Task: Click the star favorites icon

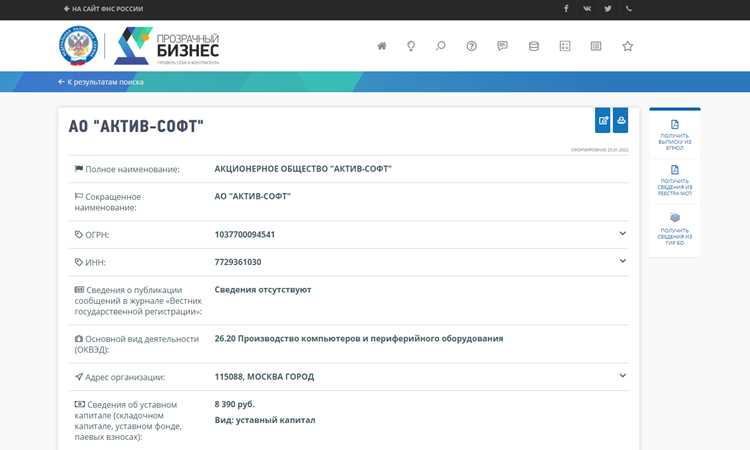Action: point(628,46)
